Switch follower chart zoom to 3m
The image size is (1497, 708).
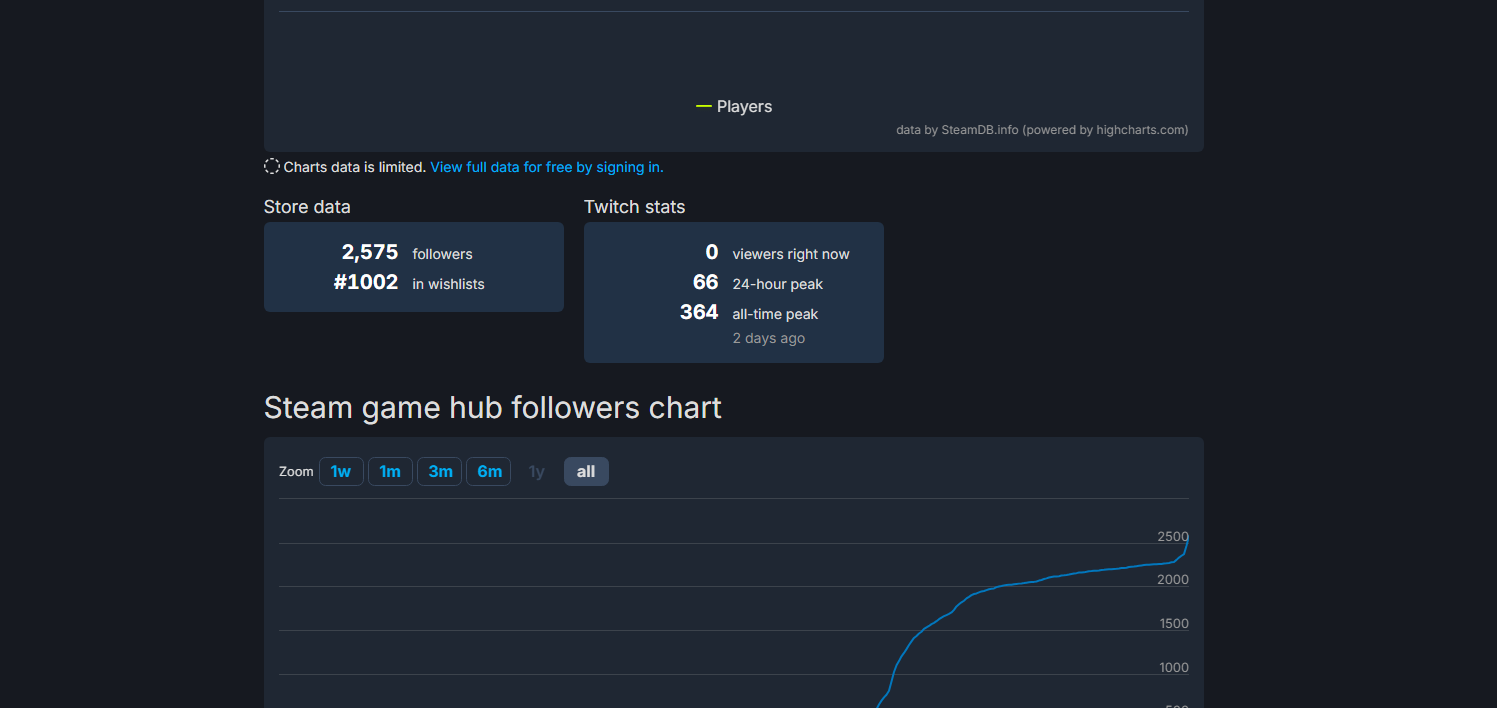tap(440, 472)
